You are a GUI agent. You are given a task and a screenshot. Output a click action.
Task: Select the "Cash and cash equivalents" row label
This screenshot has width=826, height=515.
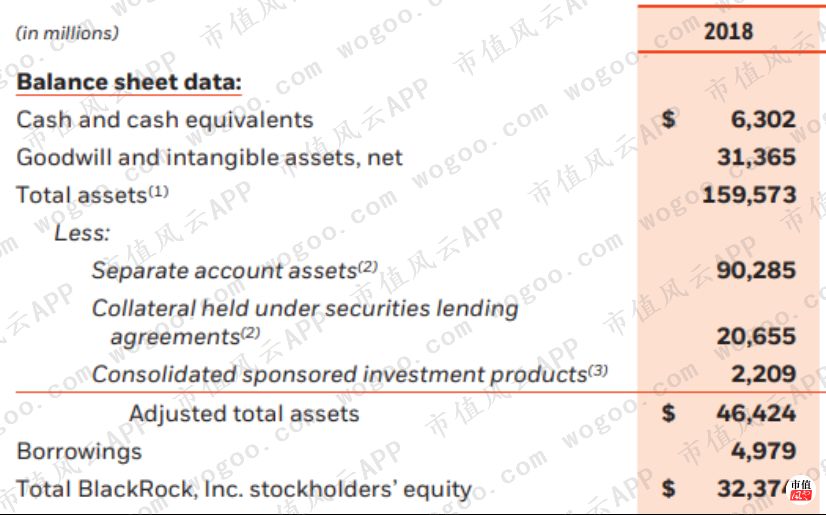point(164,120)
